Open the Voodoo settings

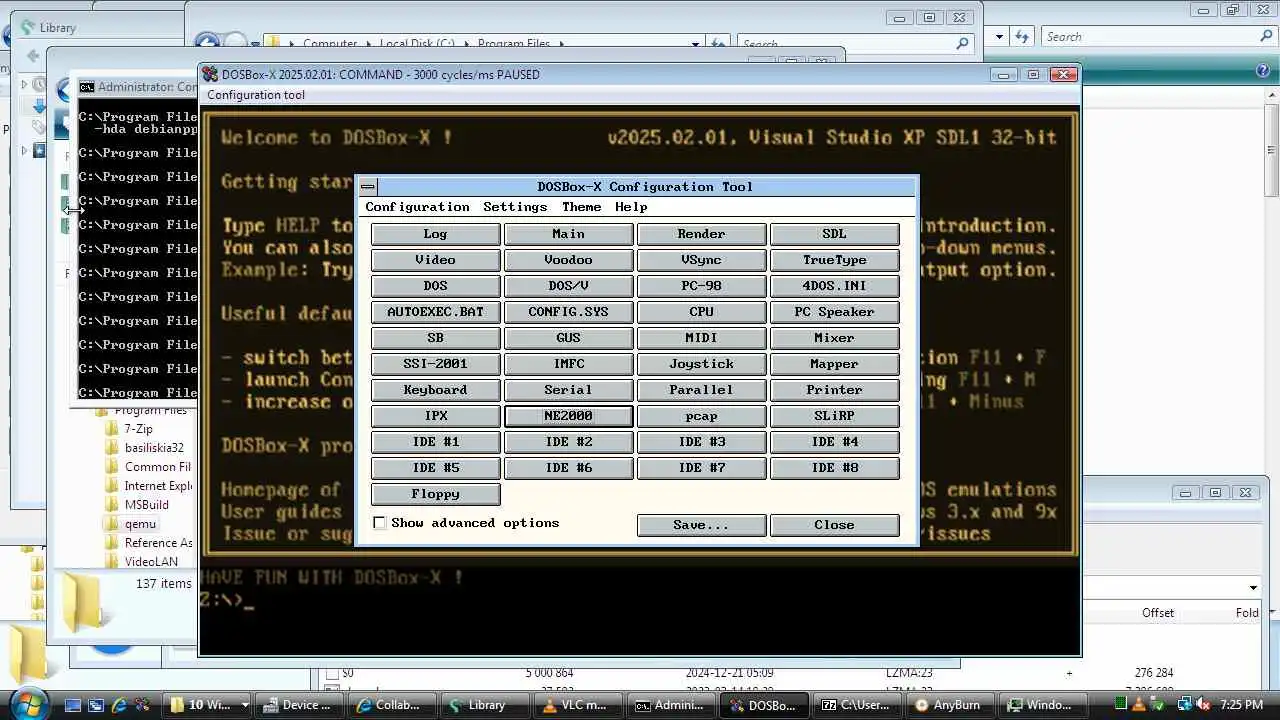tap(568, 260)
